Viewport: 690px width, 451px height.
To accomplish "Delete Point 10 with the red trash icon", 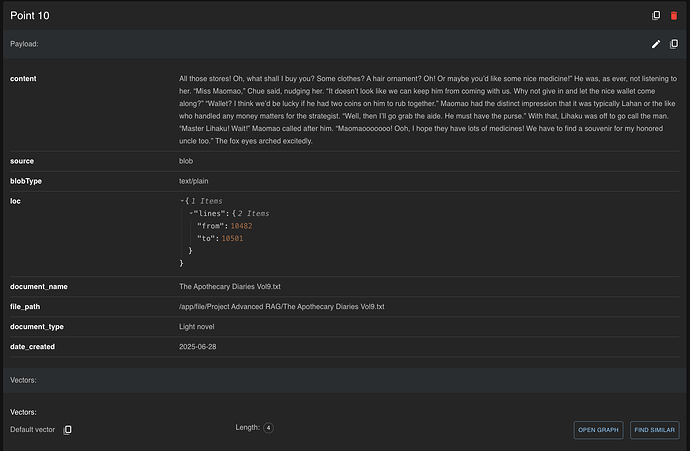I will click(x=674, y=15).
